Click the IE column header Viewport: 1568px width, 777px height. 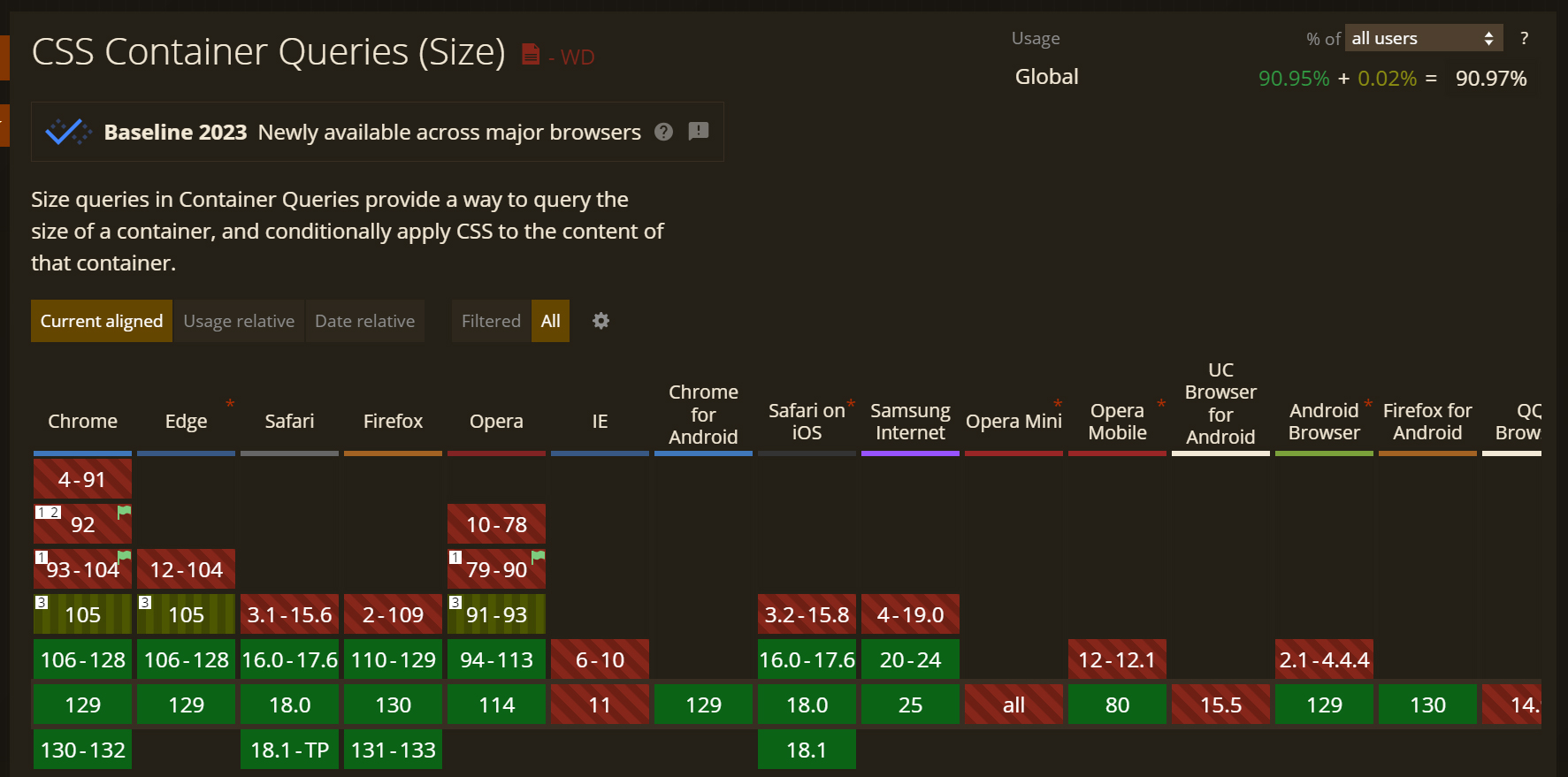click(600, 421)
